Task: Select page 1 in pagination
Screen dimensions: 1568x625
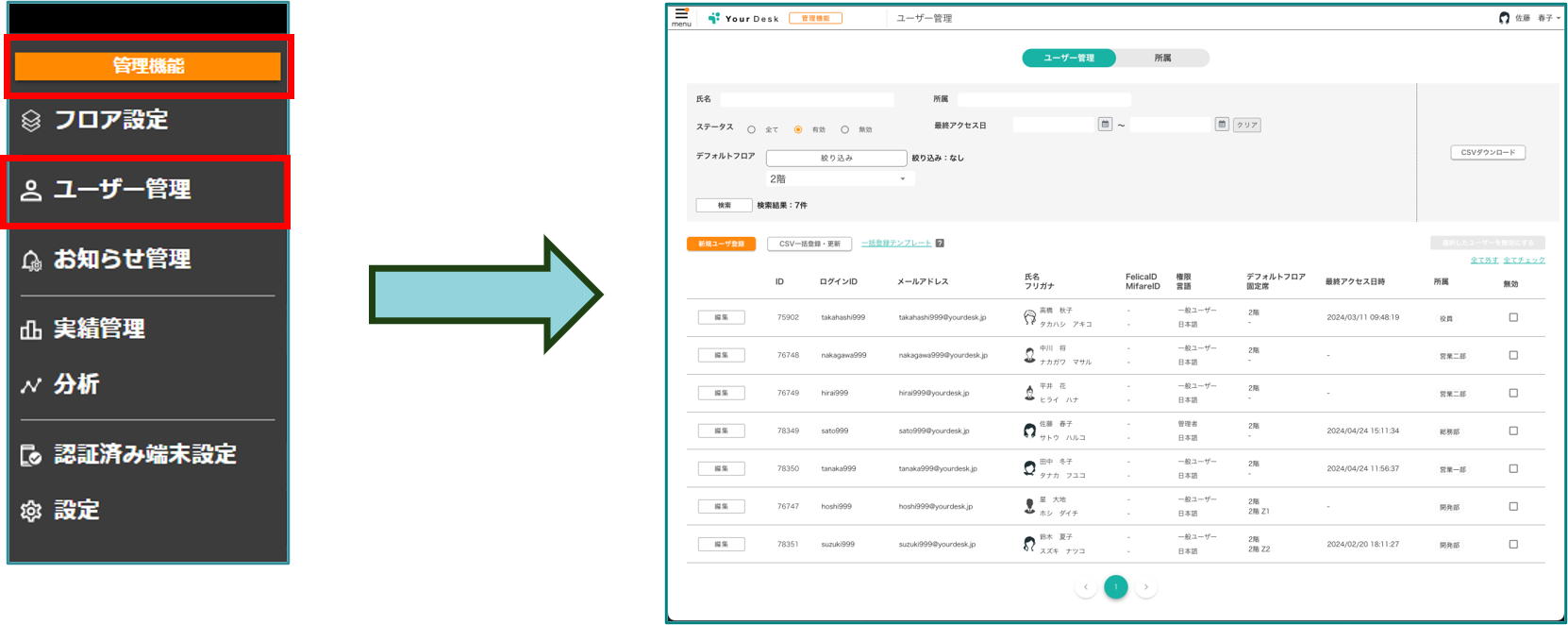Action: tap(1116, 587)
